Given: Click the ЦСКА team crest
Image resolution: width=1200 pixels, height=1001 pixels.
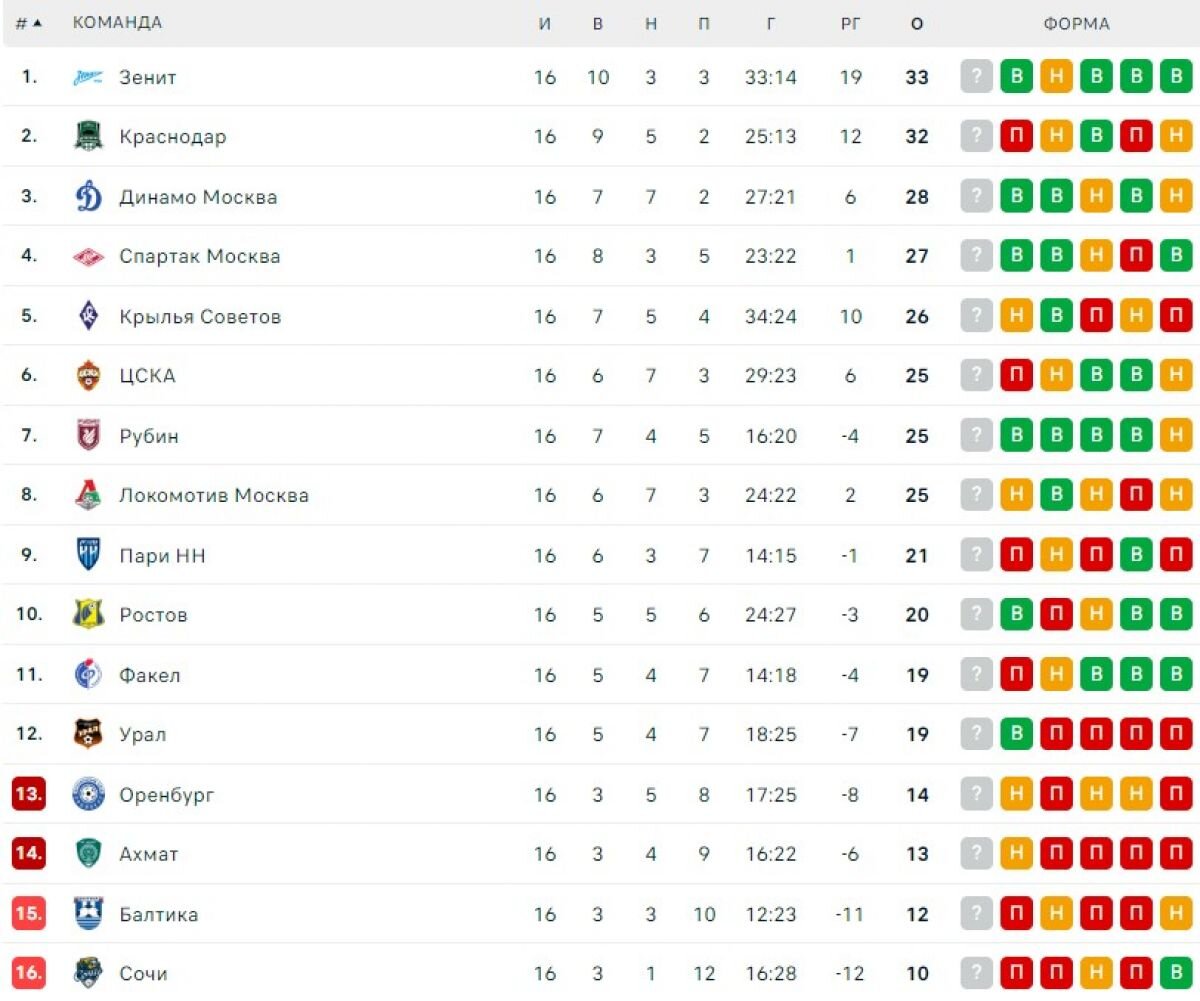Looking at the screenshot, I should tap(88, 375).
